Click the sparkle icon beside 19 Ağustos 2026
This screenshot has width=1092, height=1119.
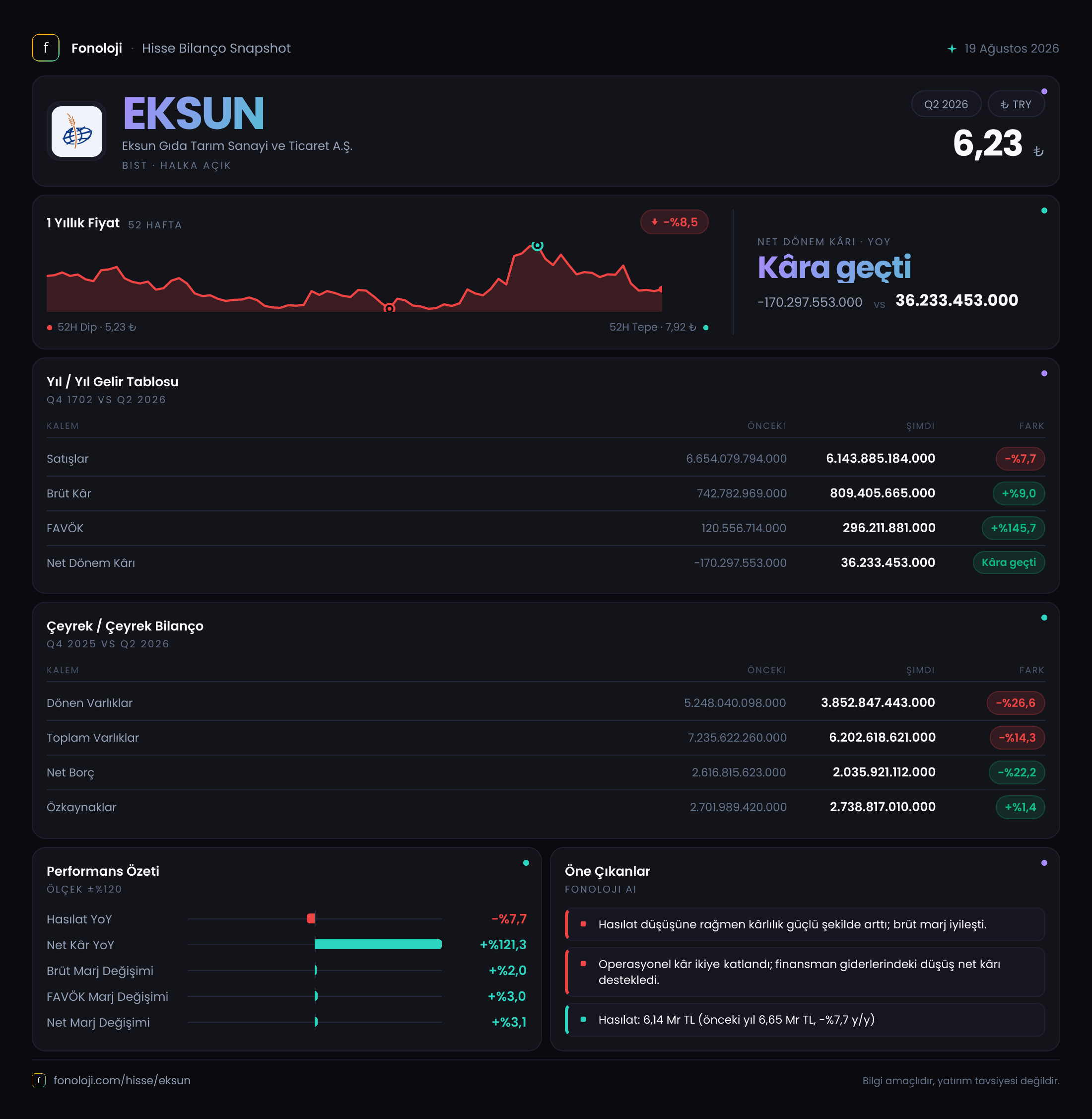(x=952, y=49)
